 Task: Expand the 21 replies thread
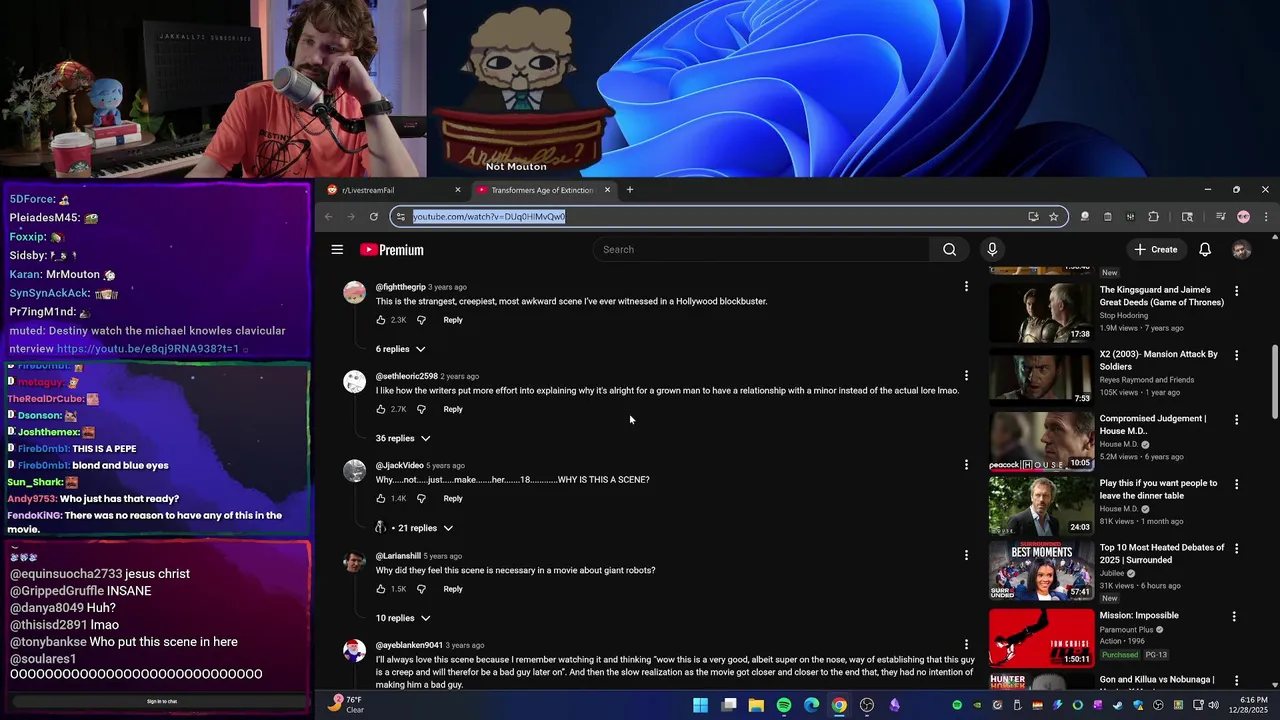(x=414, y=528)
